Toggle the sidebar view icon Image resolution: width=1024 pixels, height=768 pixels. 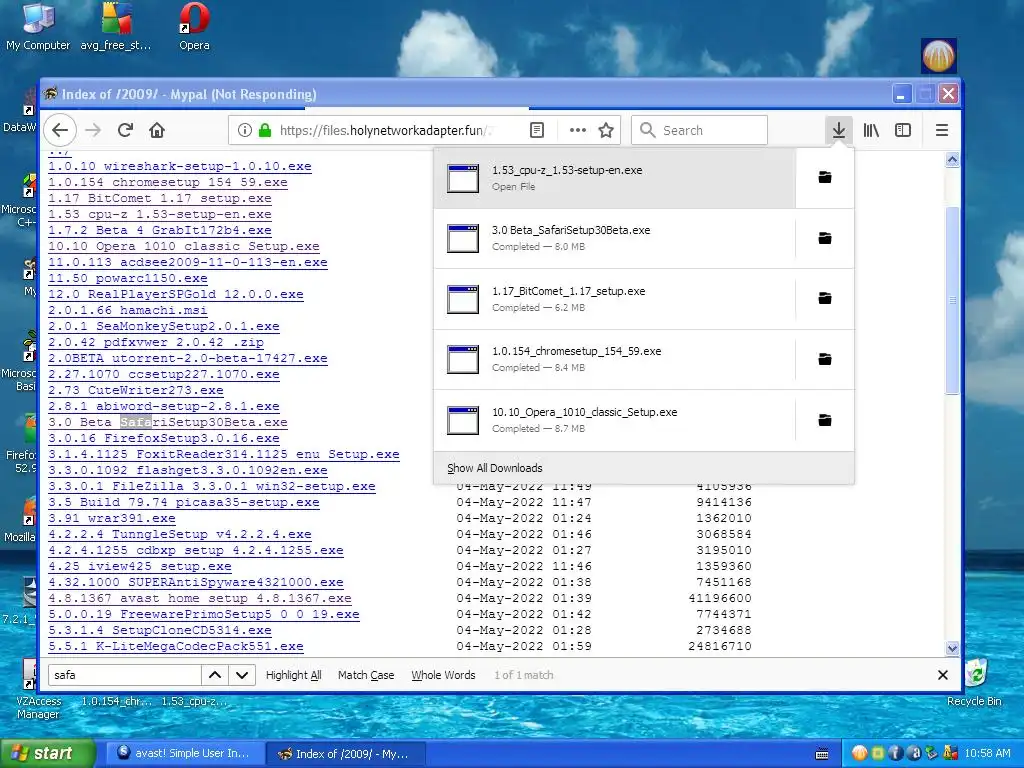903,130
